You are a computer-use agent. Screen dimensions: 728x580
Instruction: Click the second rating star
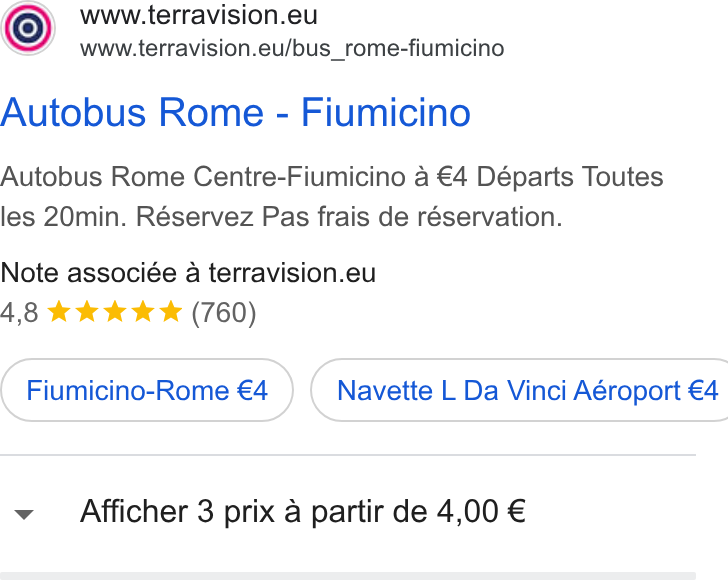click(x=87, y=311)
